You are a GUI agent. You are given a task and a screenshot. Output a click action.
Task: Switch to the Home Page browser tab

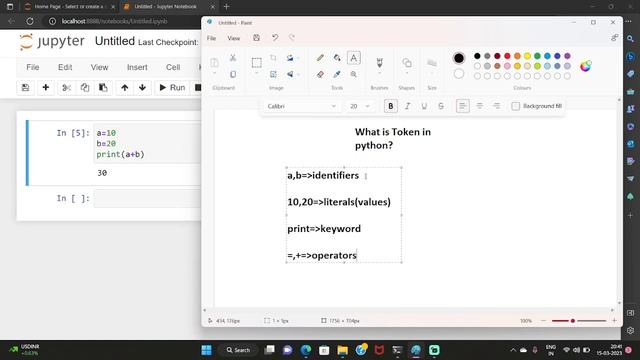(69, 7)
